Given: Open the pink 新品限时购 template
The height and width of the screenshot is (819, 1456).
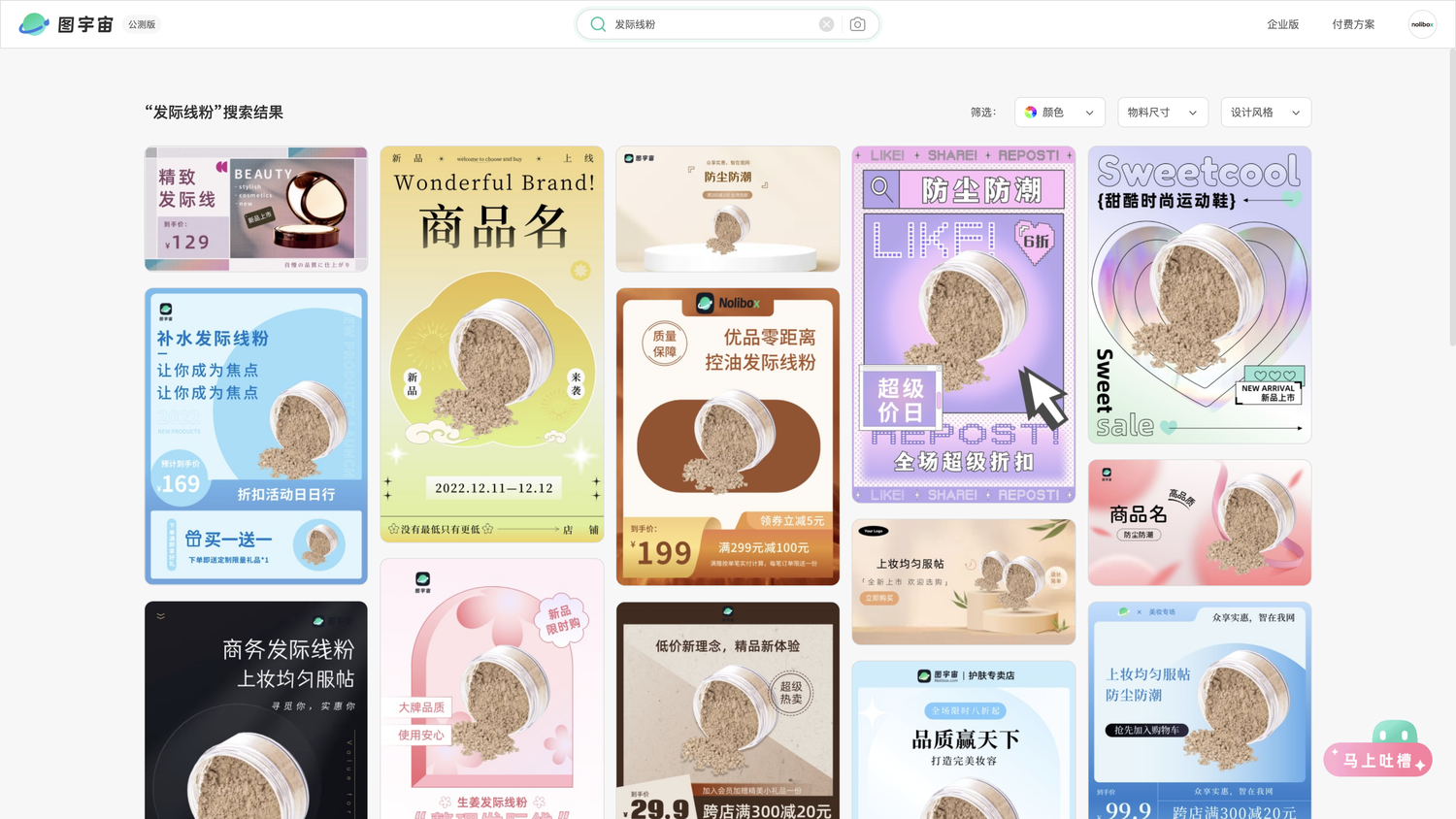Looking at the screenshot, I should click(492, 689).
